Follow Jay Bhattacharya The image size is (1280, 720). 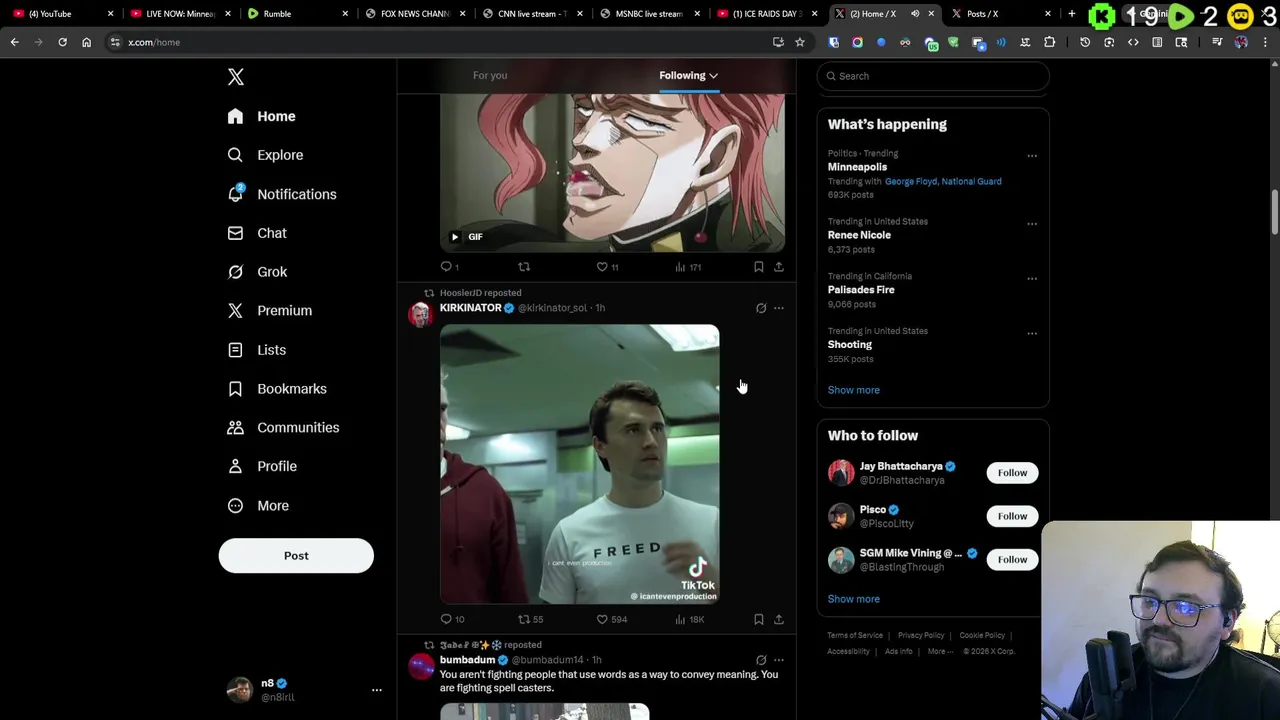click(x=1012, y=473)
